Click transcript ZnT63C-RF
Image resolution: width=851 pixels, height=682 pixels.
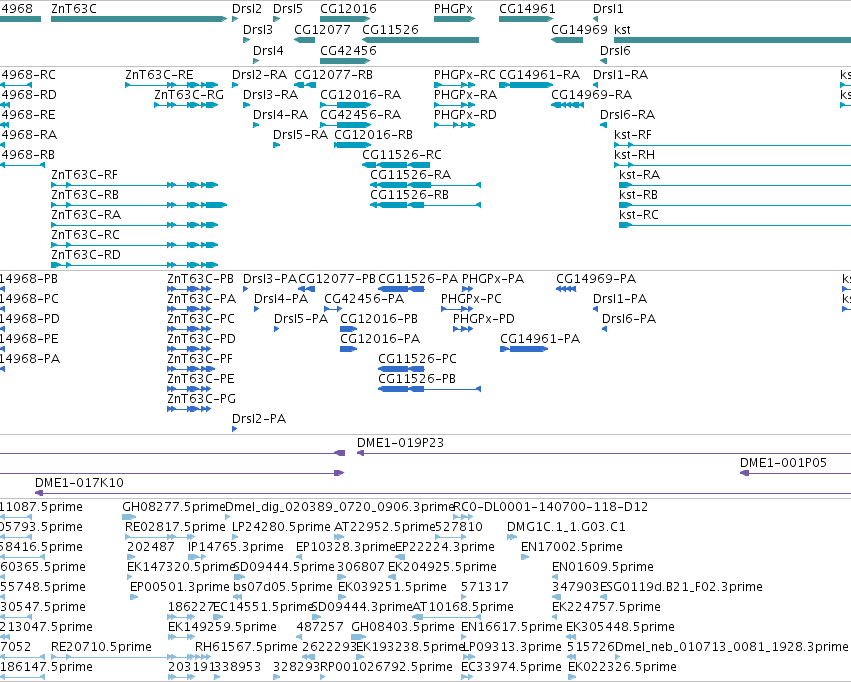pyautogui.click(x=84, y=174)
